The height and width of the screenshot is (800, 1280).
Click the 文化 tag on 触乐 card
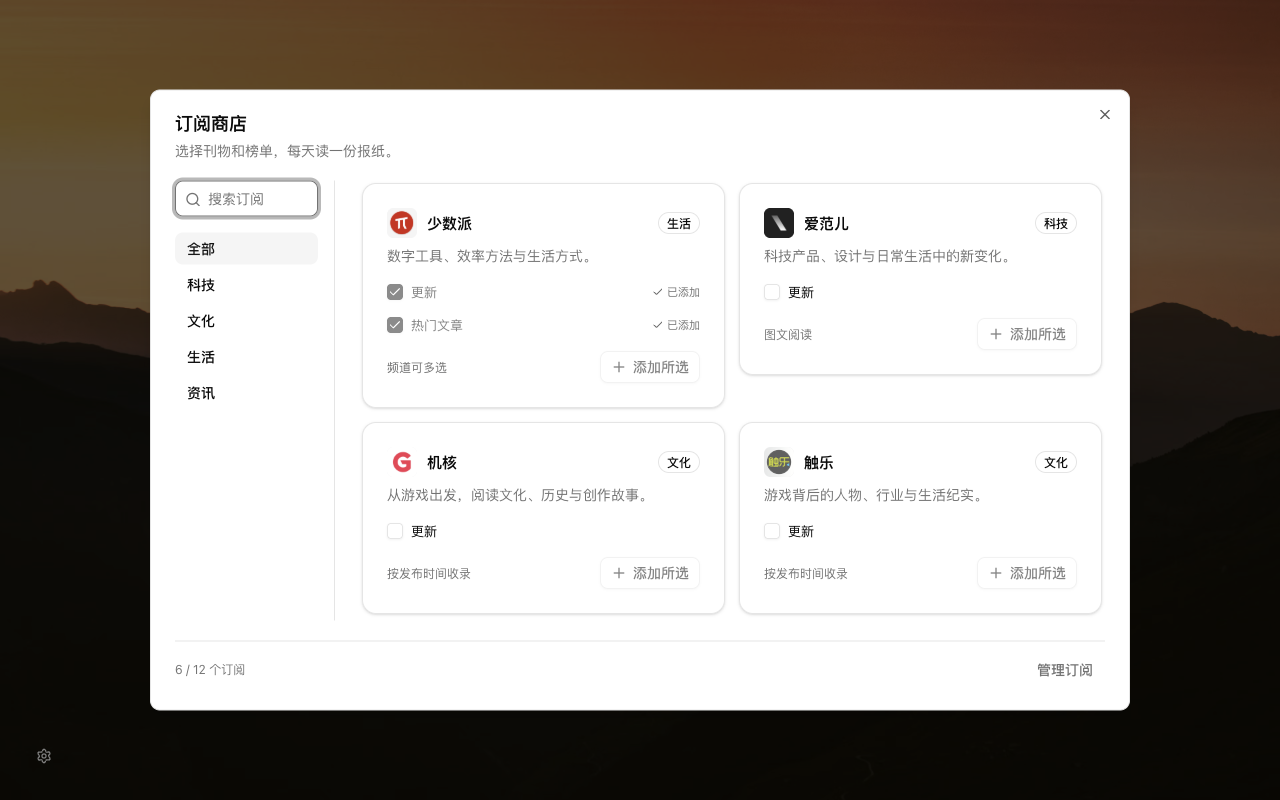(x=1056, y=462)
